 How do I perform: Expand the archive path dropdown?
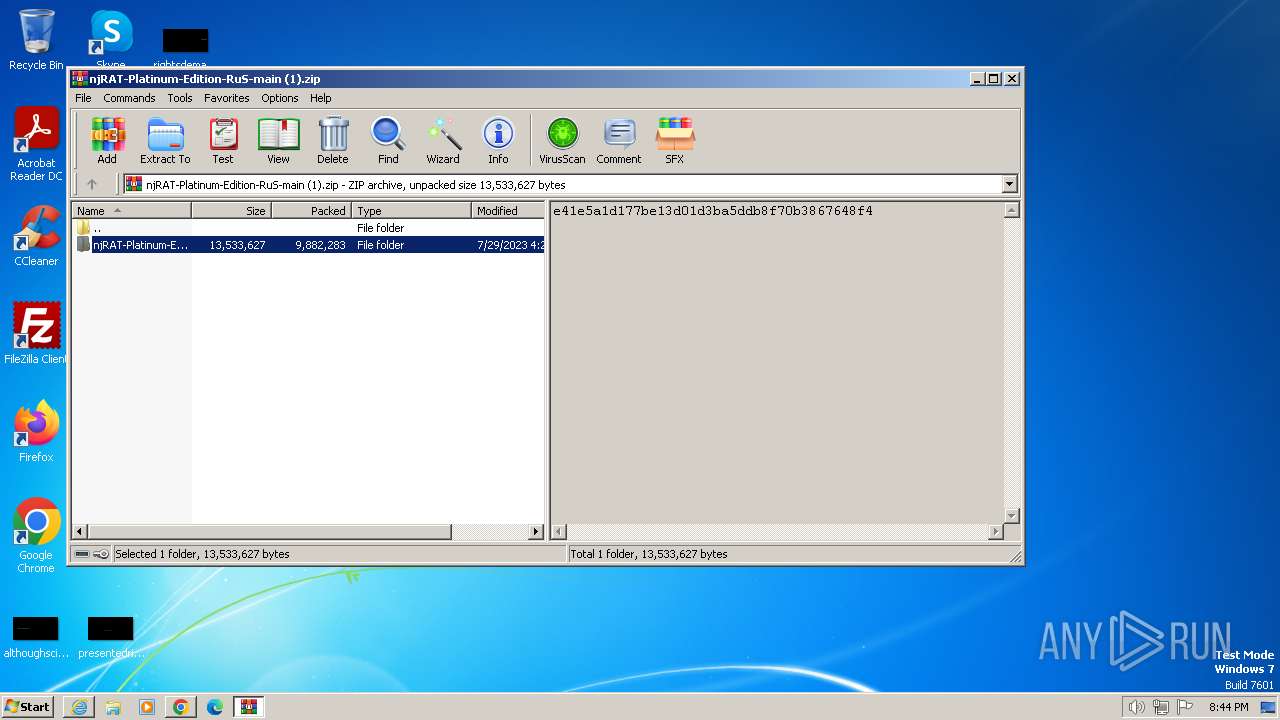[1009, 184]
